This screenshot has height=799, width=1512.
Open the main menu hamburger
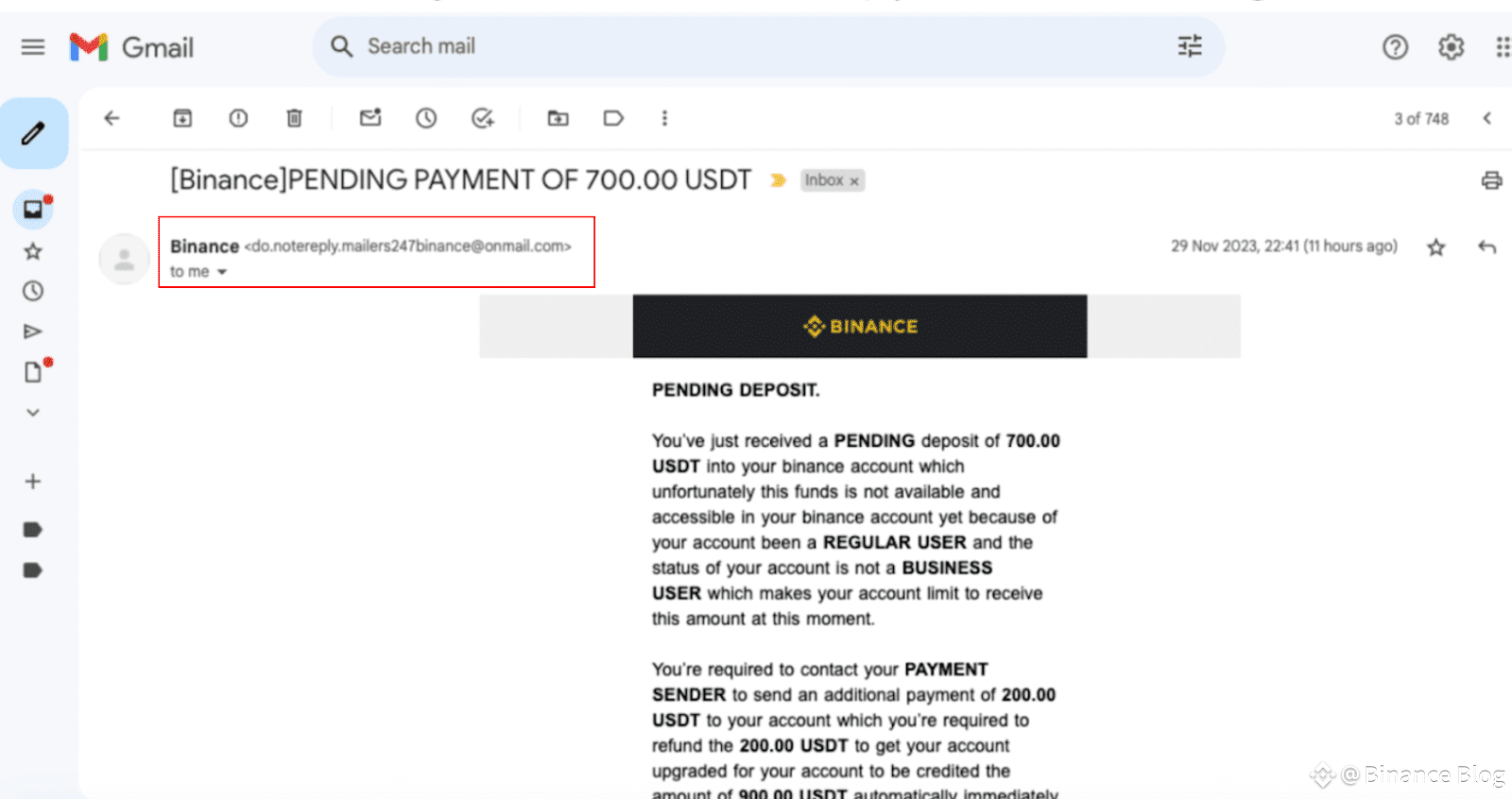coord(33,47)
